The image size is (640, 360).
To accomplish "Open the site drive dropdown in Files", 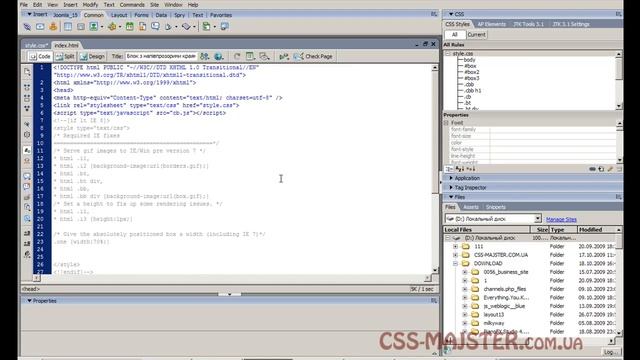I will pyautogui.click(x=538, y=218).
